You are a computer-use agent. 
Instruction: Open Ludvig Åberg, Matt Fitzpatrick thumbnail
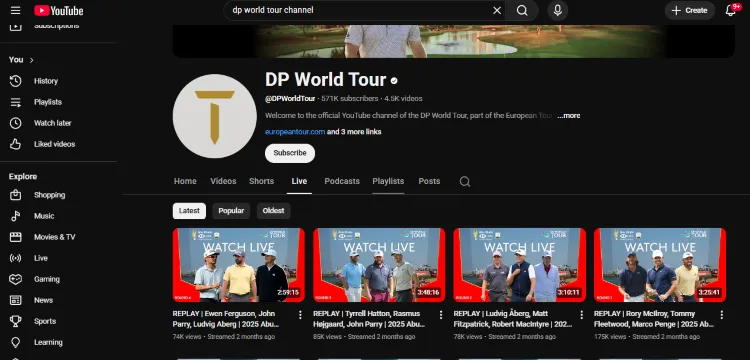[x=519, y=265]
